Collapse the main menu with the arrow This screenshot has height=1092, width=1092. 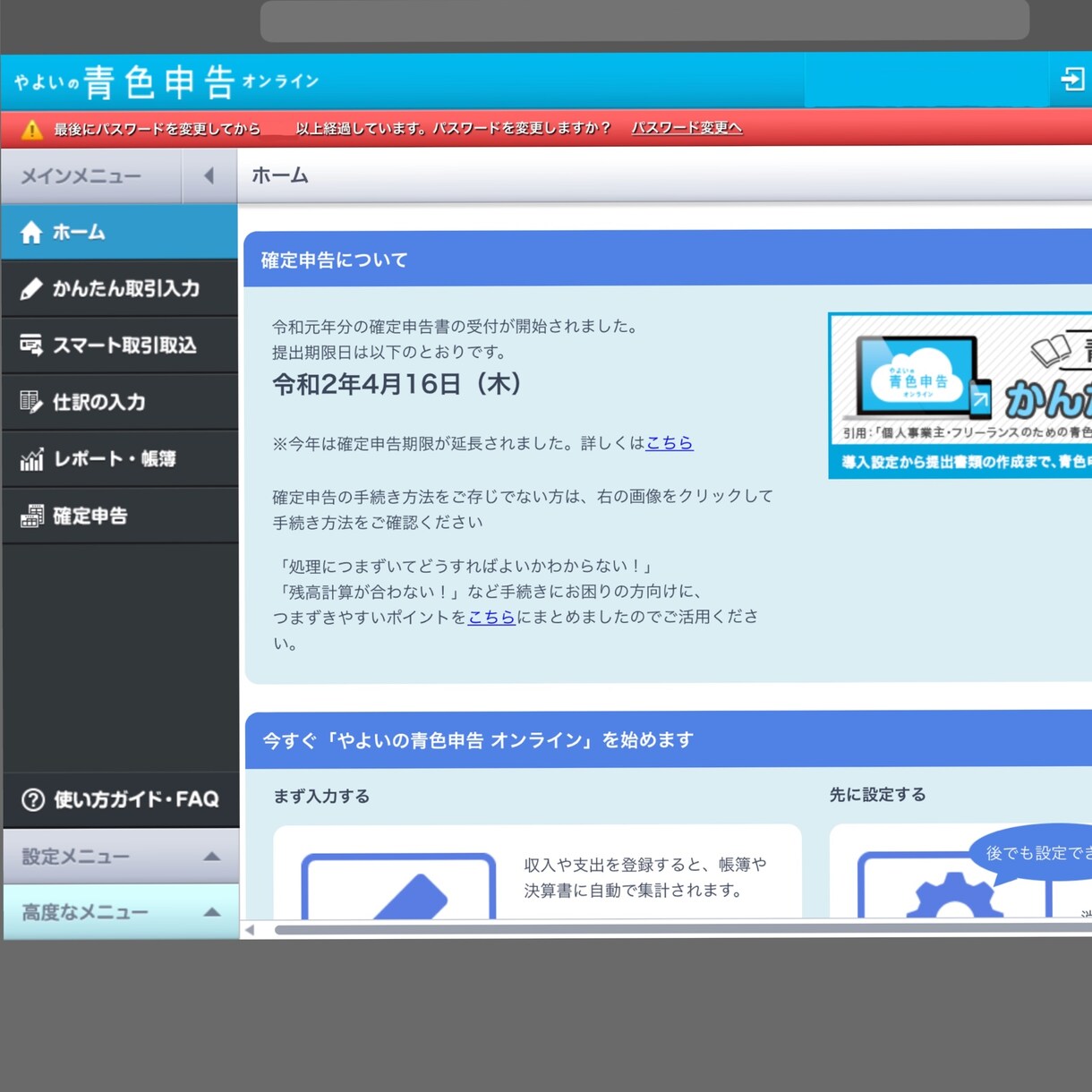[209, 175]
